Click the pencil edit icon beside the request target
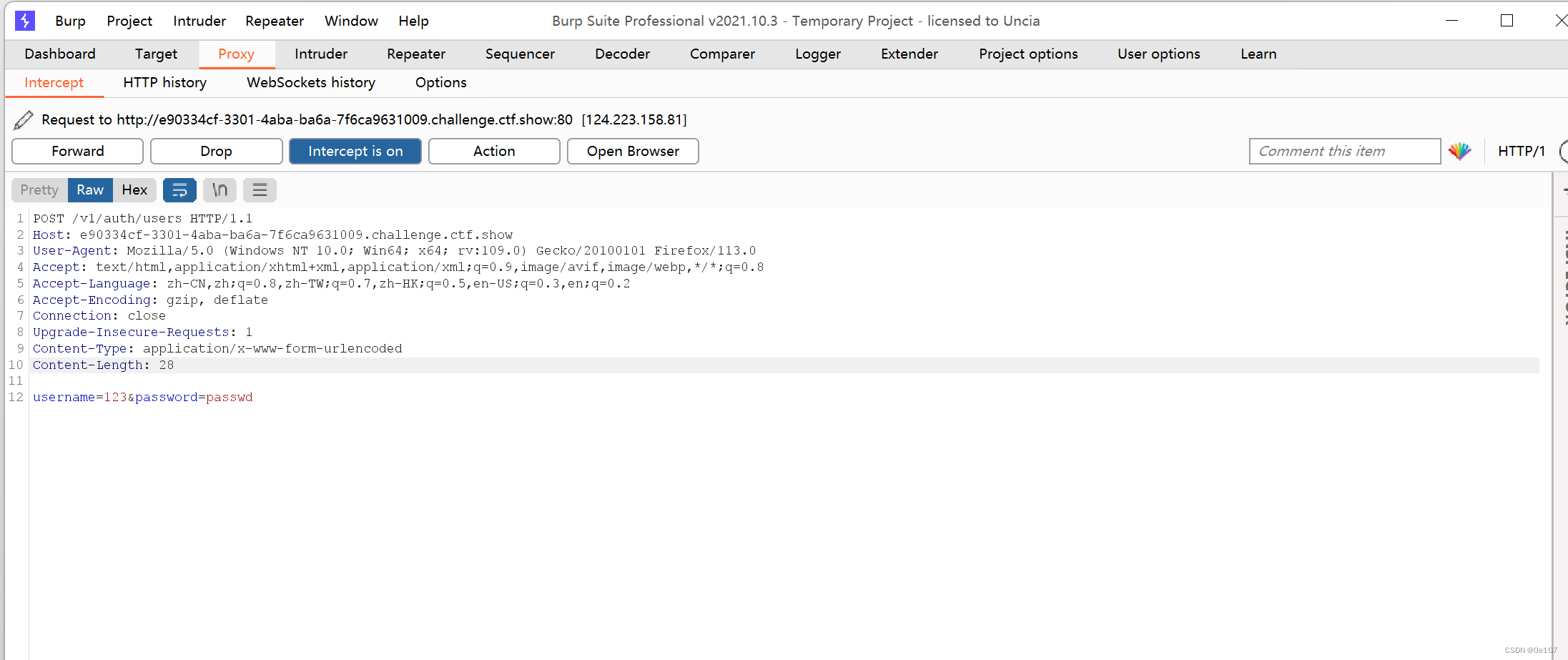The image size is (1568, 660). click(23, 120)
